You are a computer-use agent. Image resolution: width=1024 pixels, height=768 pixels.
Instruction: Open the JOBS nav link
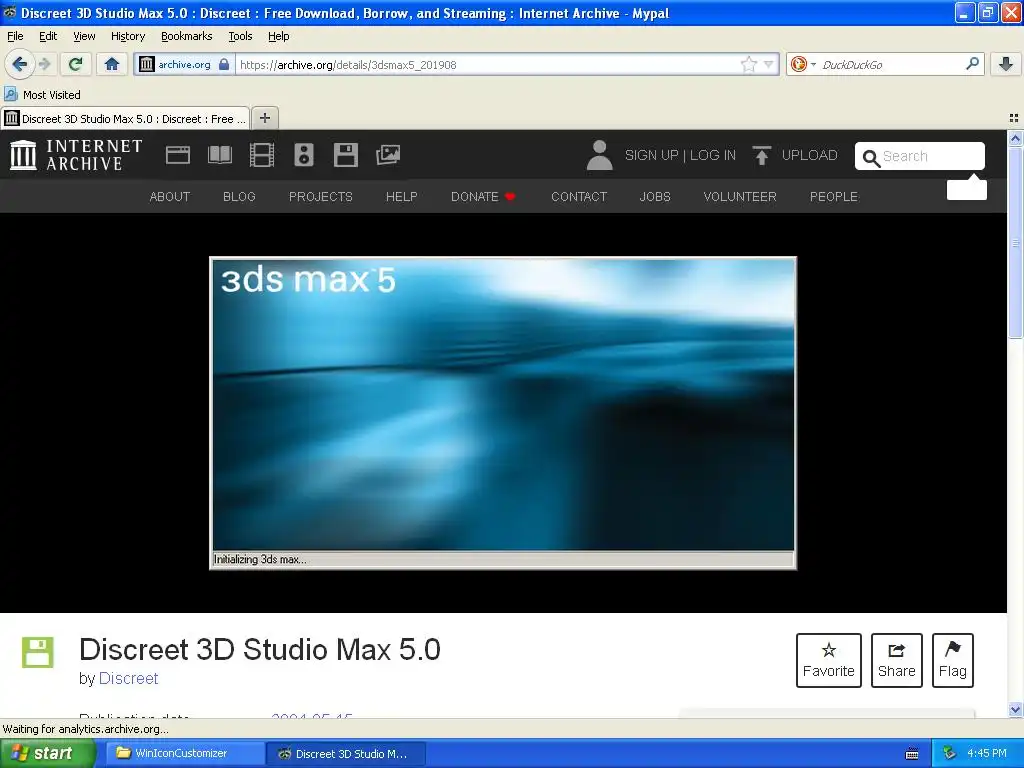click(655, 197)
